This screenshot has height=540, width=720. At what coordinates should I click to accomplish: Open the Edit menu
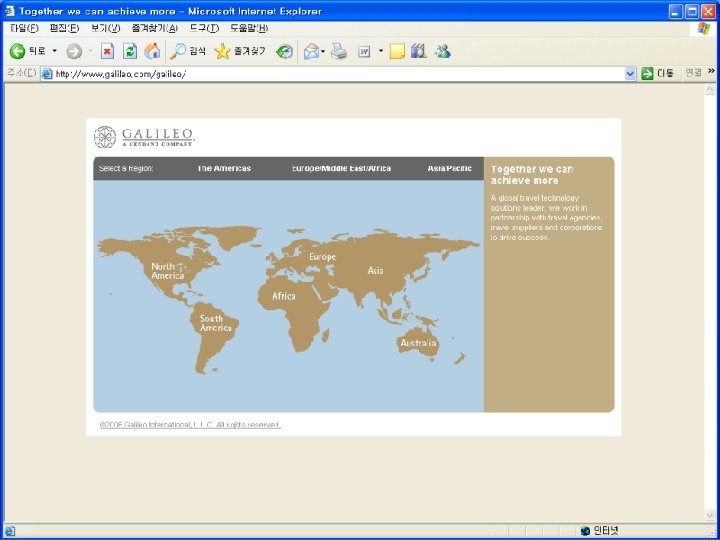tap(64, 28)
